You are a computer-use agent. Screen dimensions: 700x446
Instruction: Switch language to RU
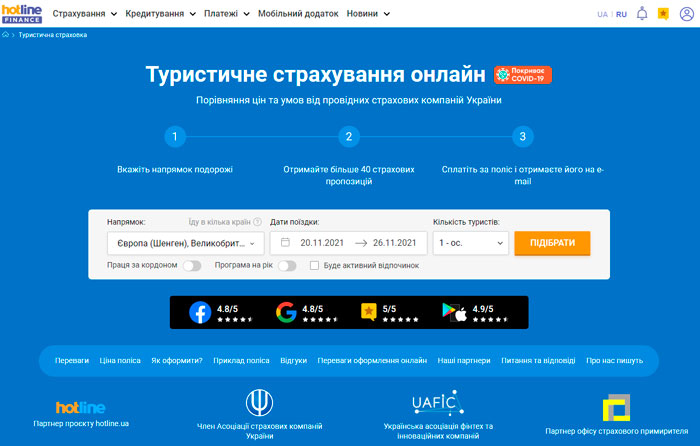pyautogui.click(x=621, y=14)
